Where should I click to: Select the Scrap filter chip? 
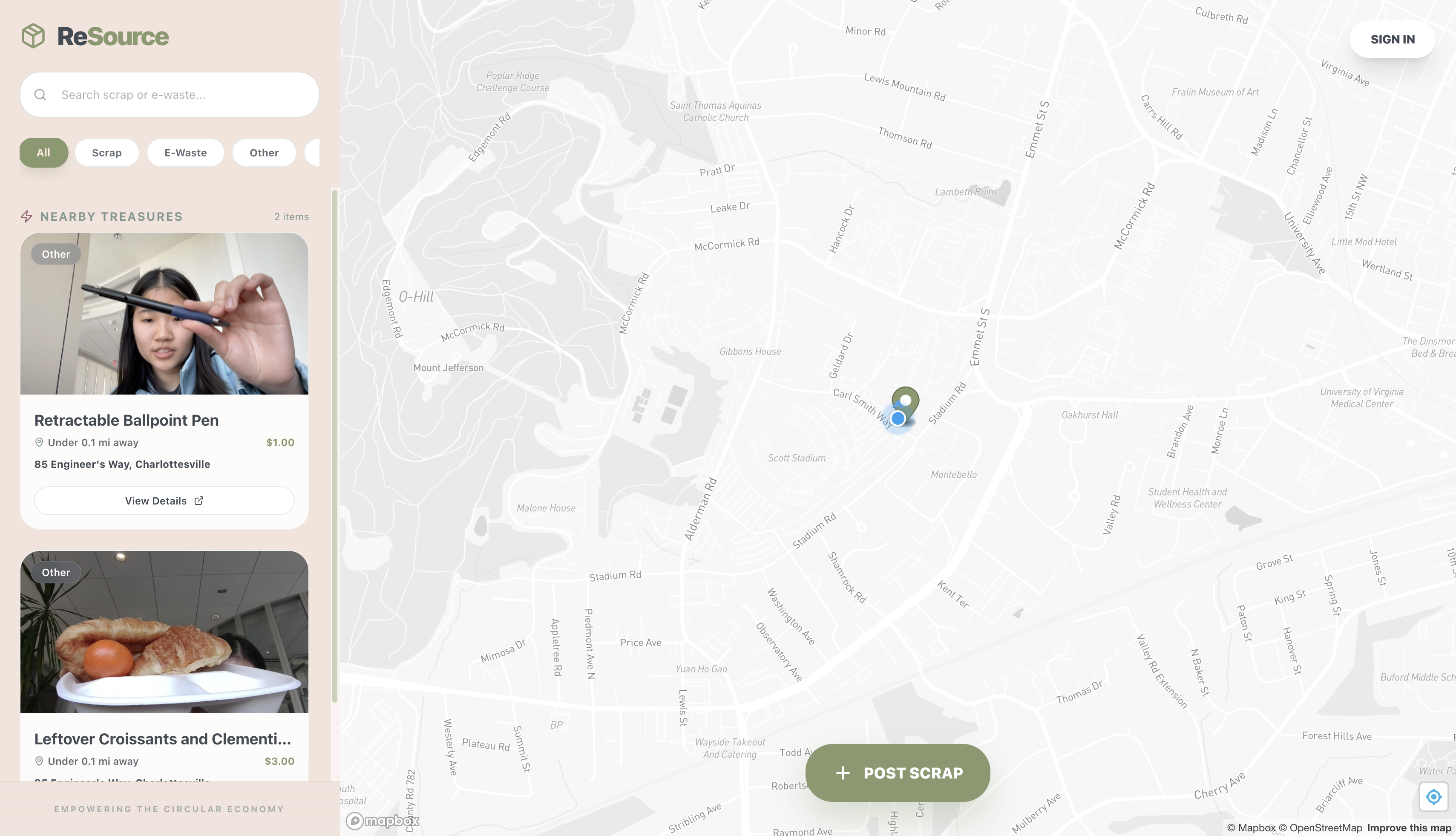(107, 153)
